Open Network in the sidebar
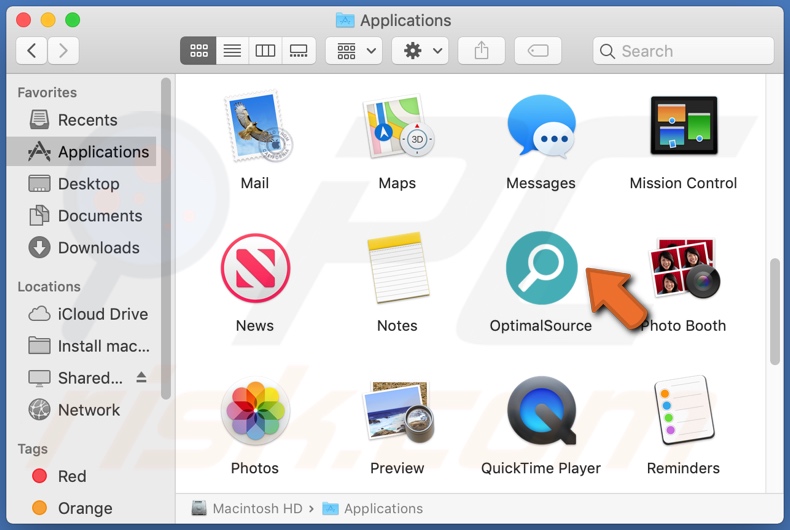The image size is (790, 530). [81, 410]
